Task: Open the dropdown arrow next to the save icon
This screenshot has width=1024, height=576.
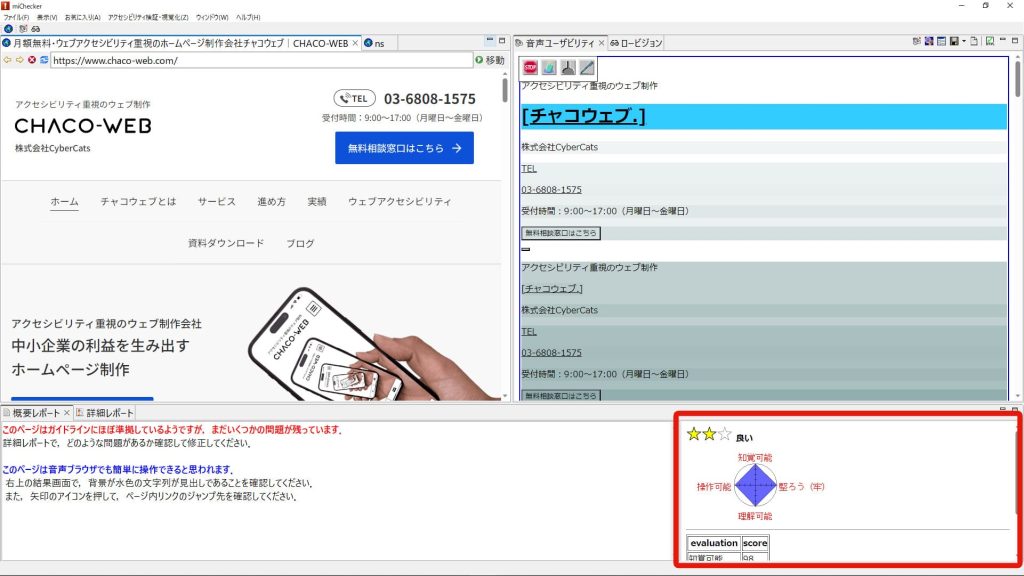Action: (964, 40)
